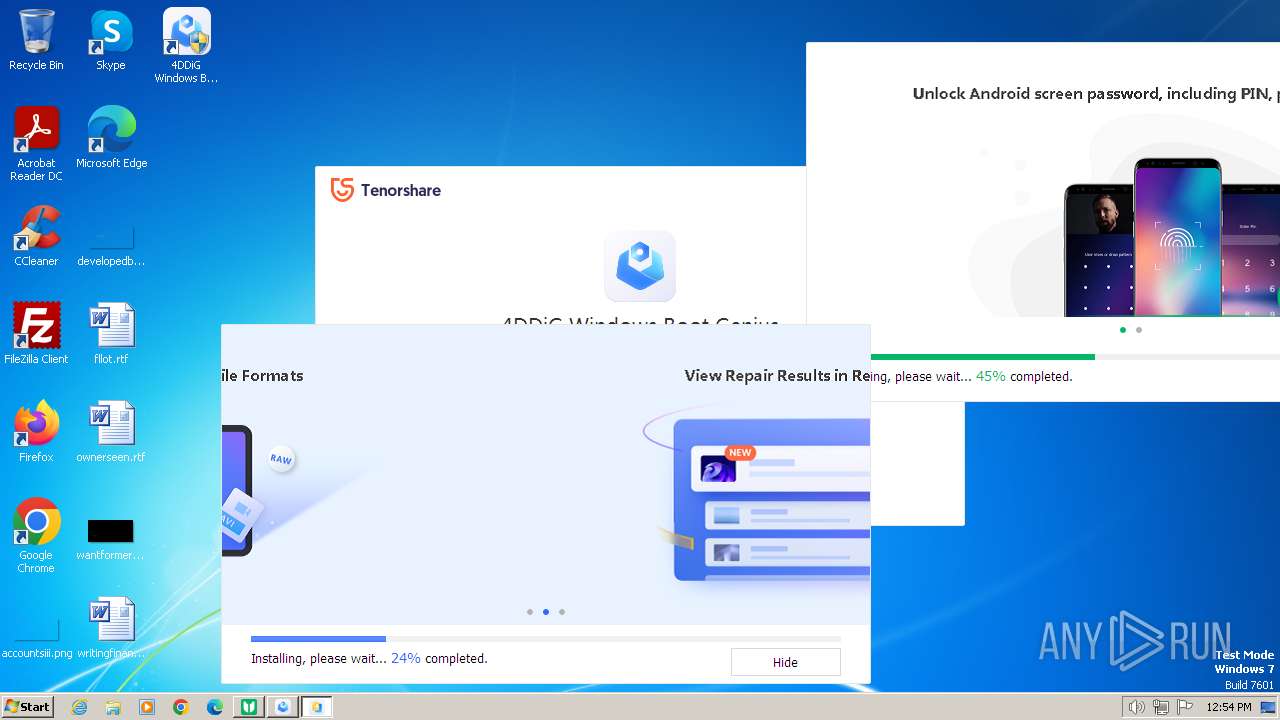Select the developedb... desktop file
Viewport: 1280px width, 720px height.
tap(111, 245)
